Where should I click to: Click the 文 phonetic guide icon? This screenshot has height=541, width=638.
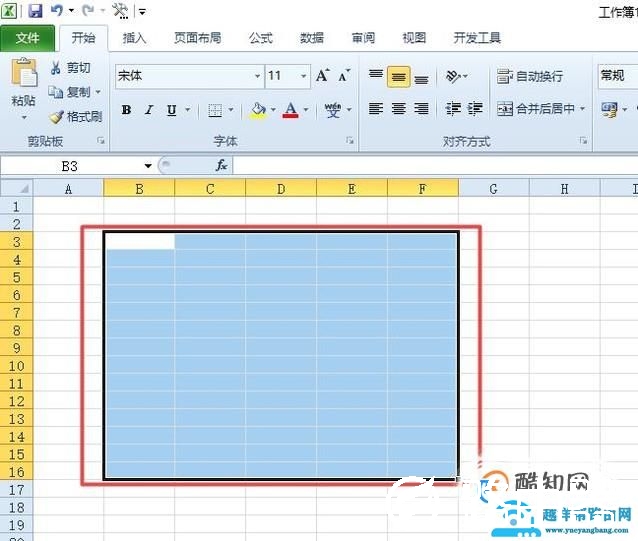click(x=333, y=110)
